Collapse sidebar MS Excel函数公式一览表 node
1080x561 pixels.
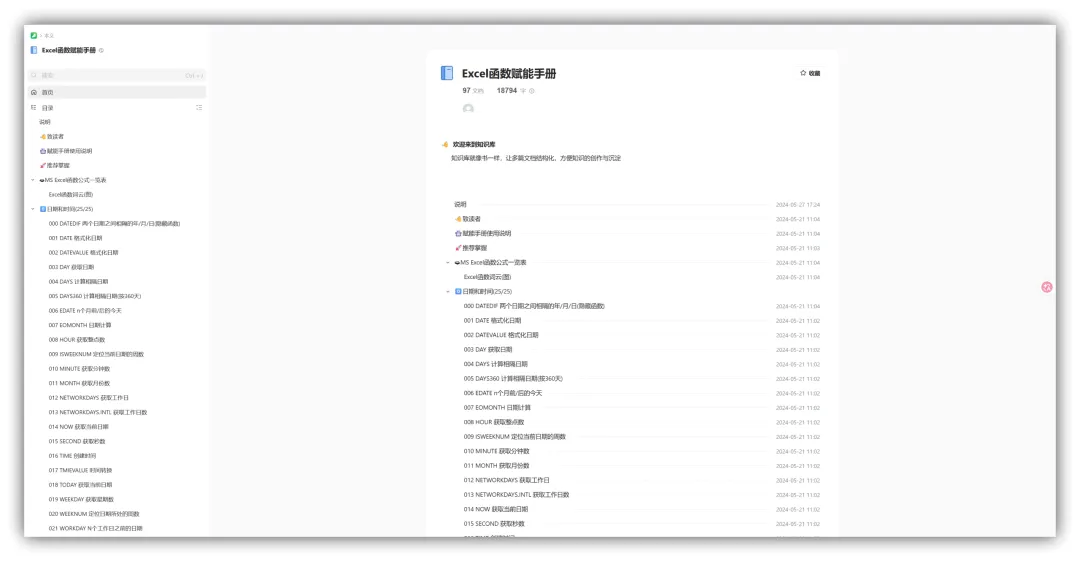click(32, 180)
